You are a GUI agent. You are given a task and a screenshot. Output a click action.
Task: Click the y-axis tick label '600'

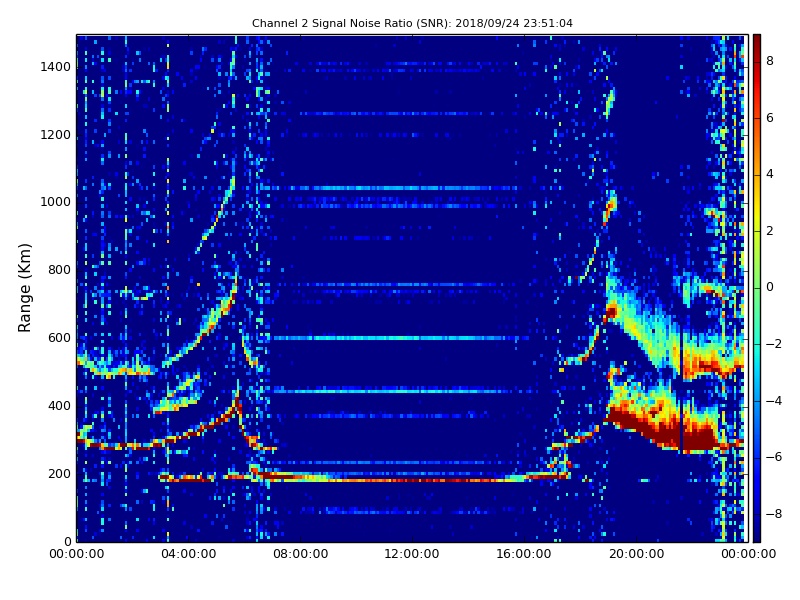click(59, 338)
